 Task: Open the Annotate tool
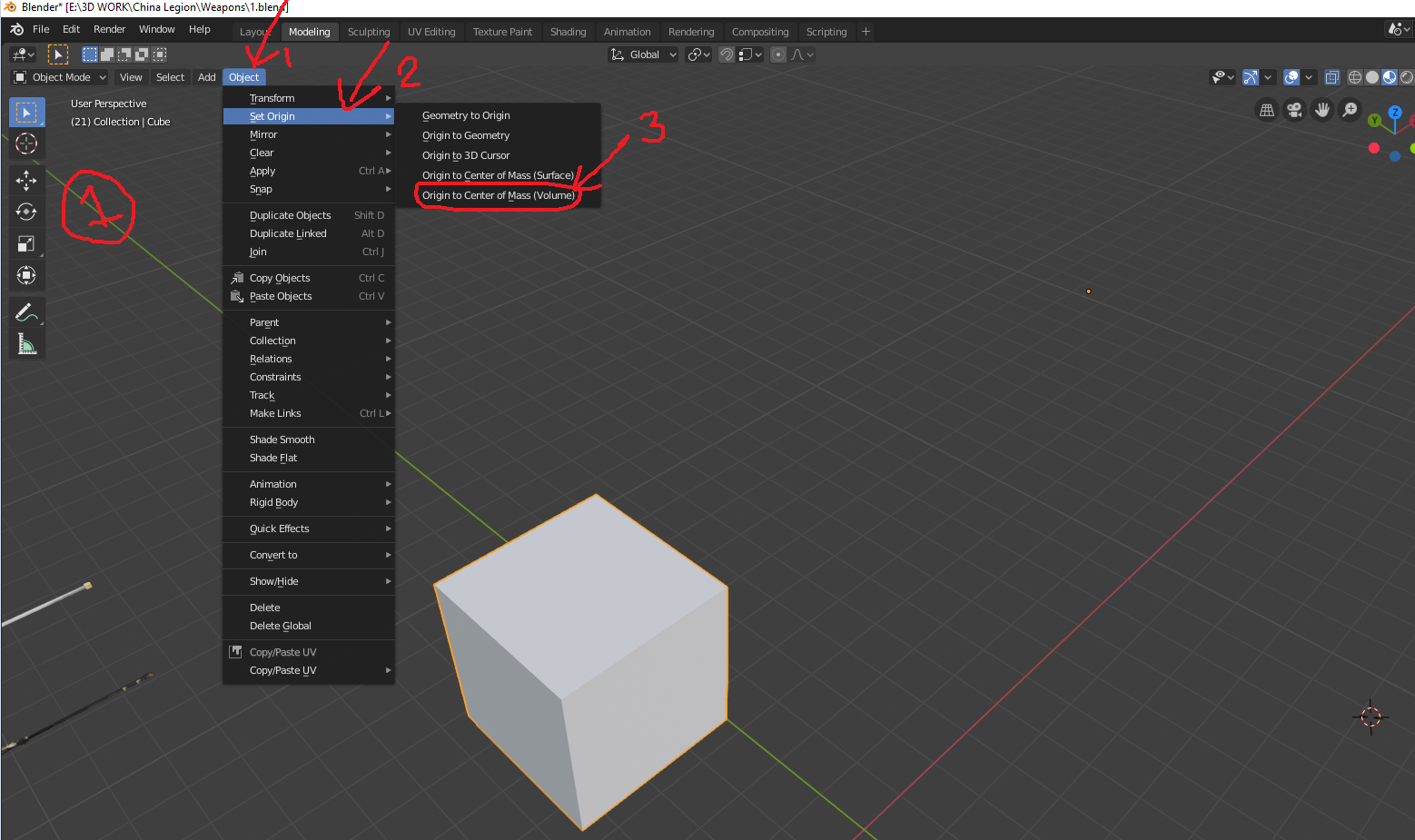26,311
